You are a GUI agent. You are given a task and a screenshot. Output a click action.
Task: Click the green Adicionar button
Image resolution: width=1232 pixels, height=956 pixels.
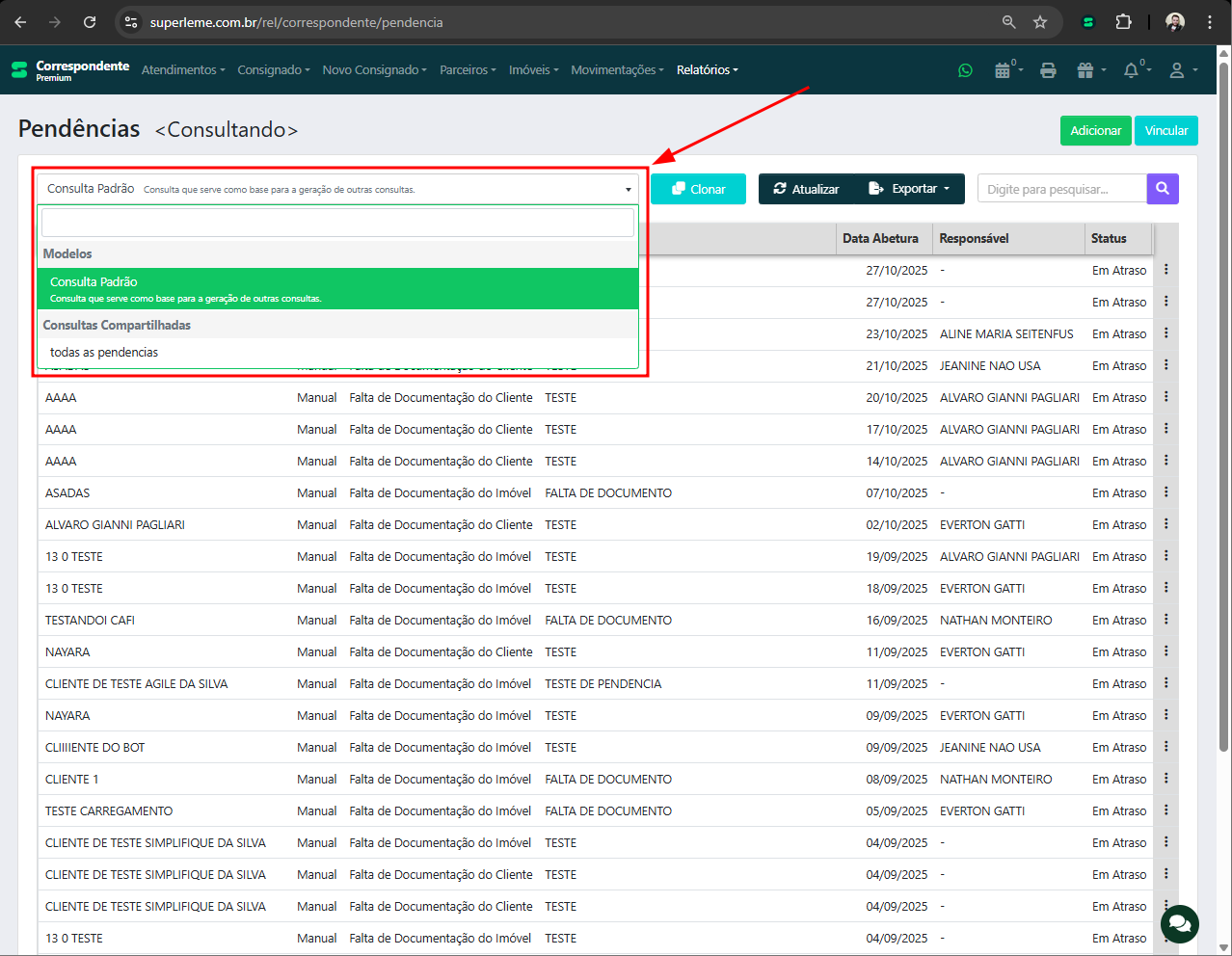click(x=1095, y=131)
